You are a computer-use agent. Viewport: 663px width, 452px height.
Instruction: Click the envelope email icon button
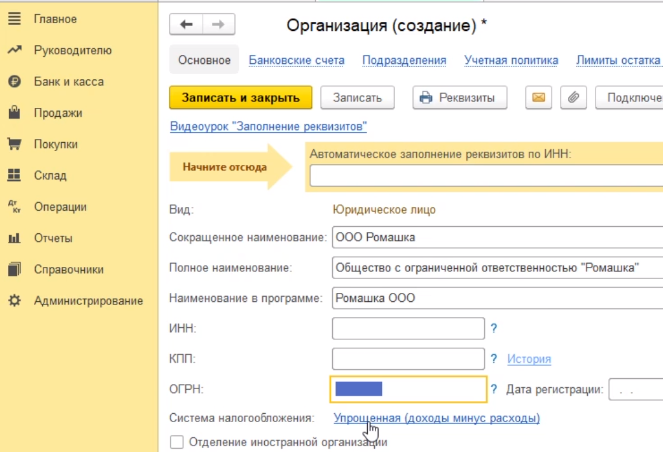539,97
